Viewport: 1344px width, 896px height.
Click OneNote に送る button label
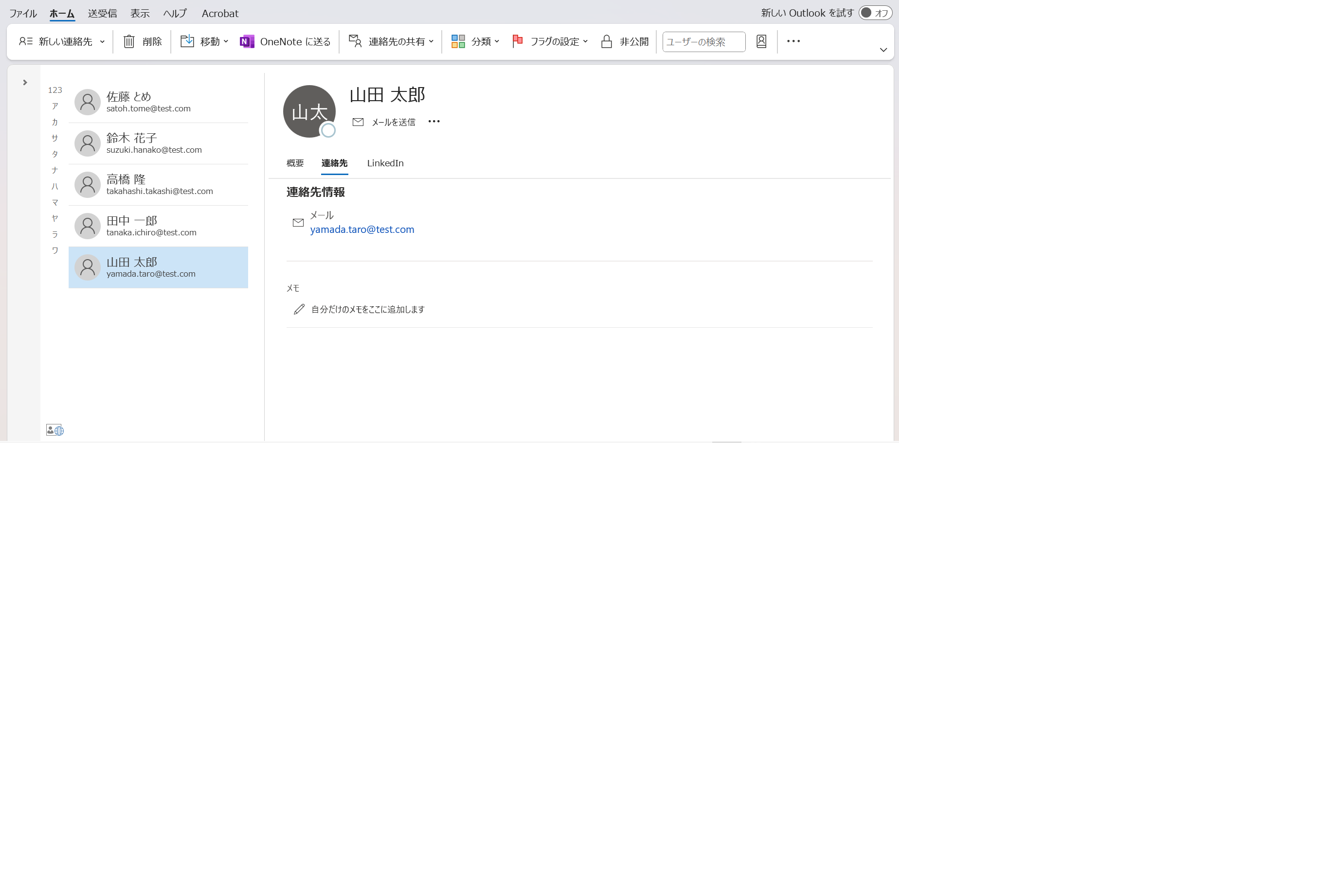click(295, 42)
